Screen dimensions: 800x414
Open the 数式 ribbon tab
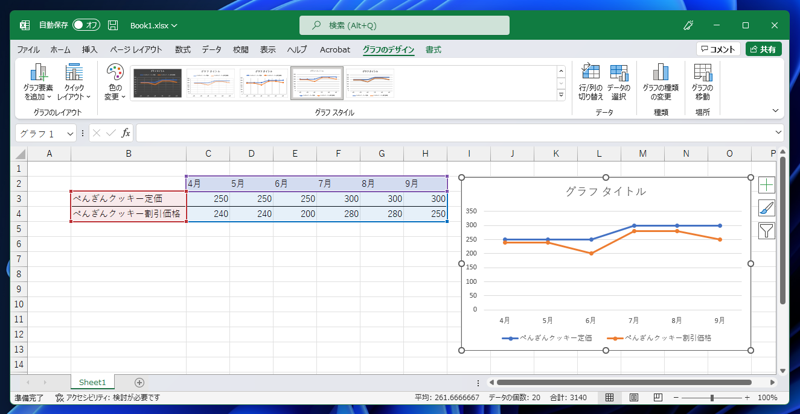(x=183, y=50)
